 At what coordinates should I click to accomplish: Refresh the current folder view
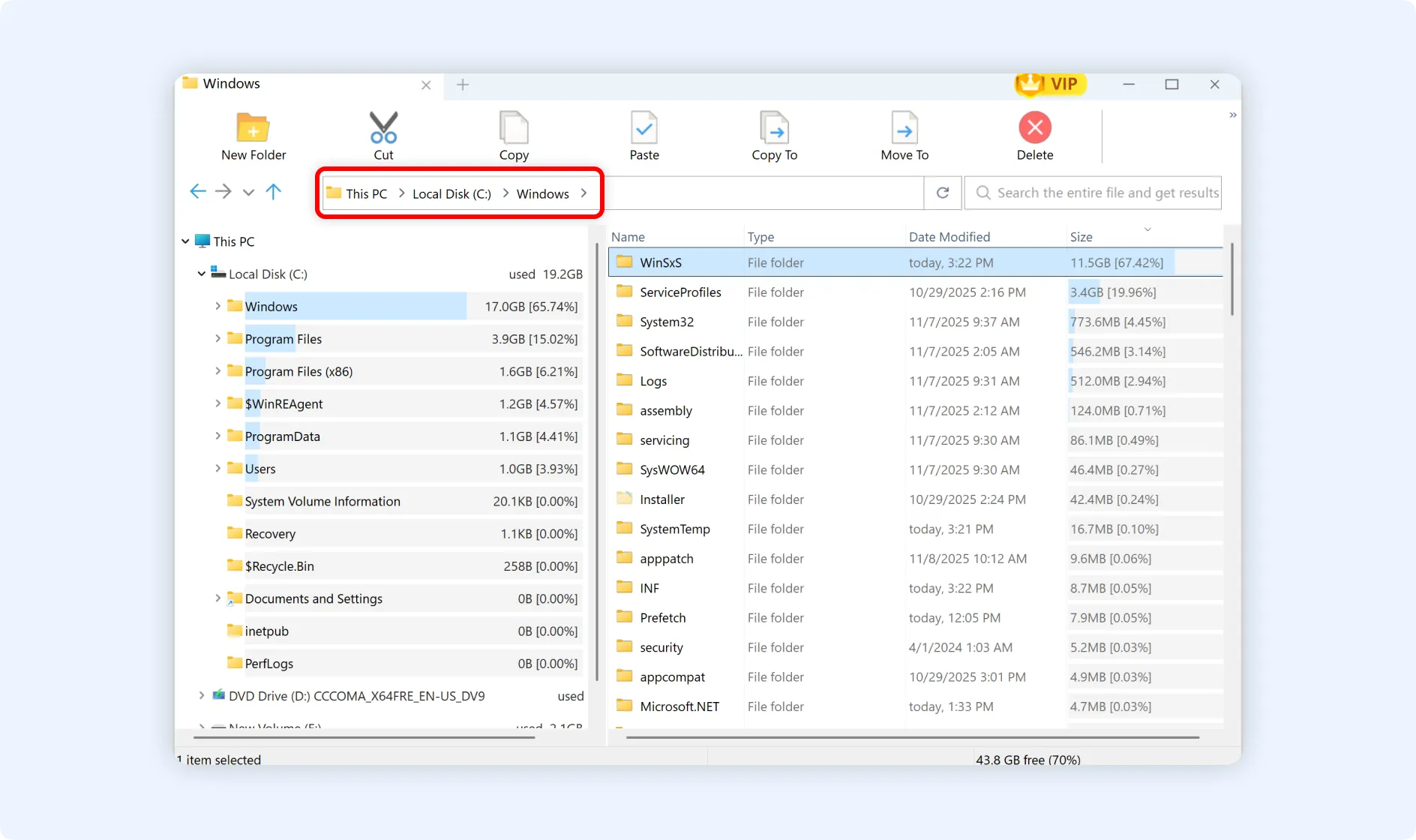coord(942,193)
